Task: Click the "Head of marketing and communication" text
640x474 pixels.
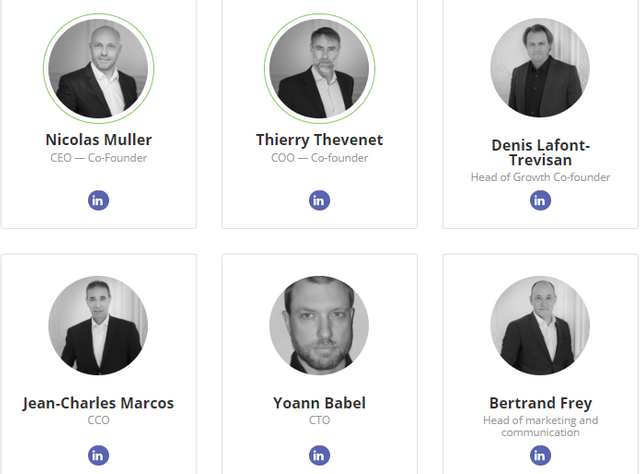Action: coord(540,426)
